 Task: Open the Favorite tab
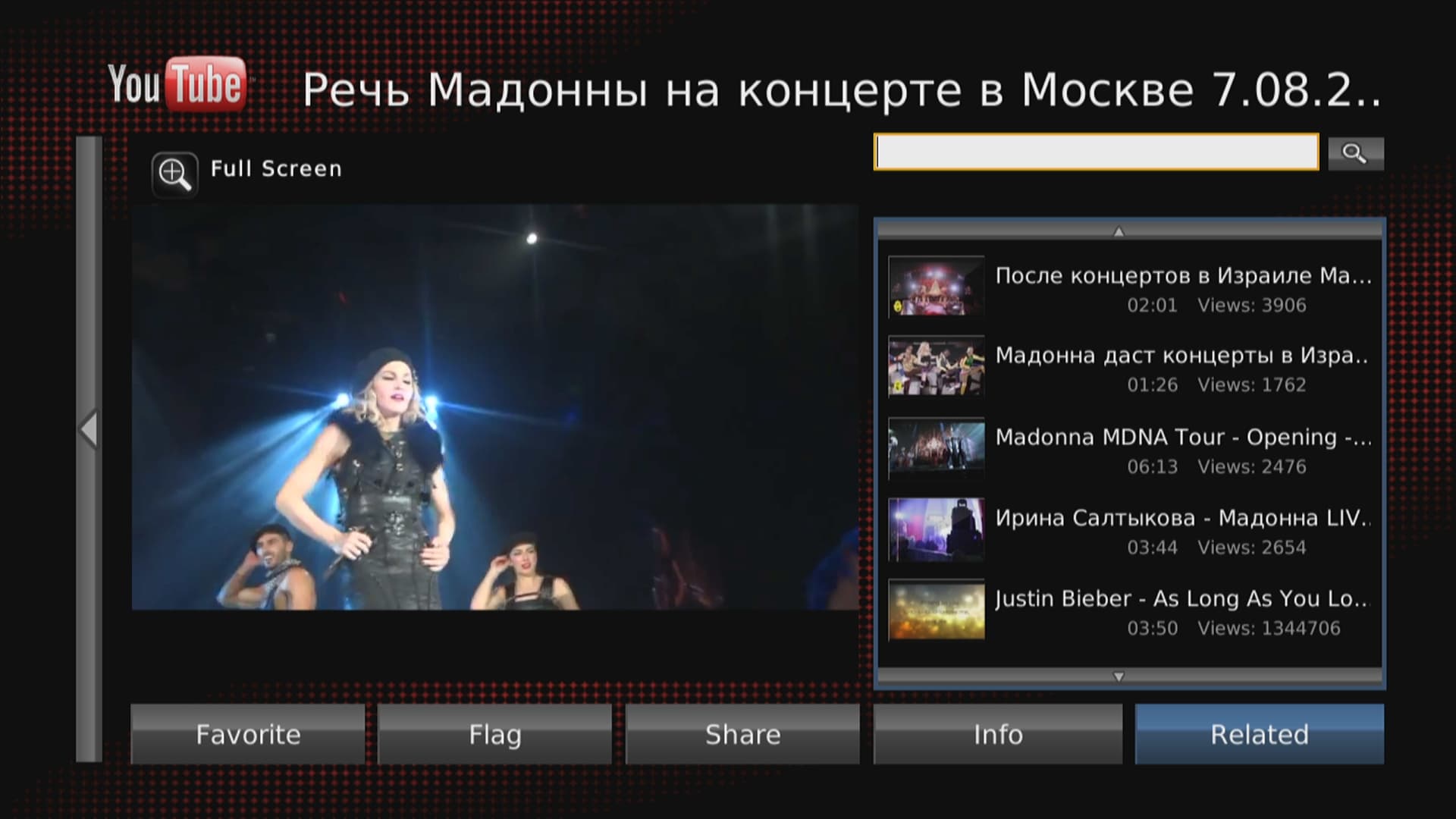tap(248, 734)
